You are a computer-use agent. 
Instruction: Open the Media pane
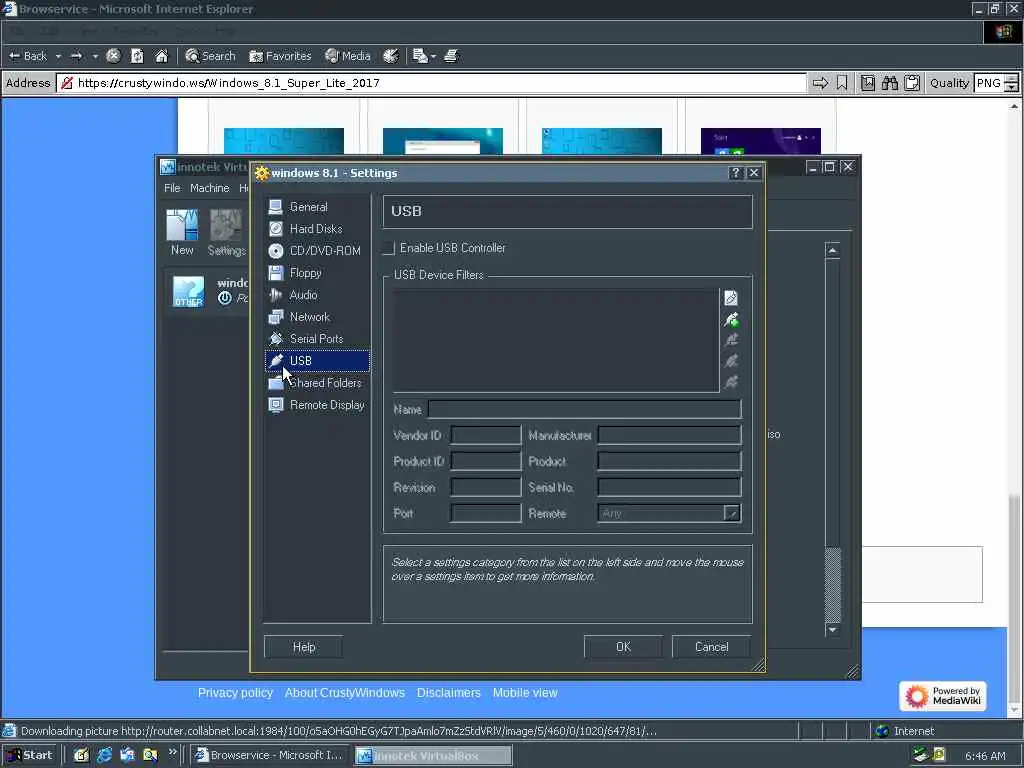point(348,56)
